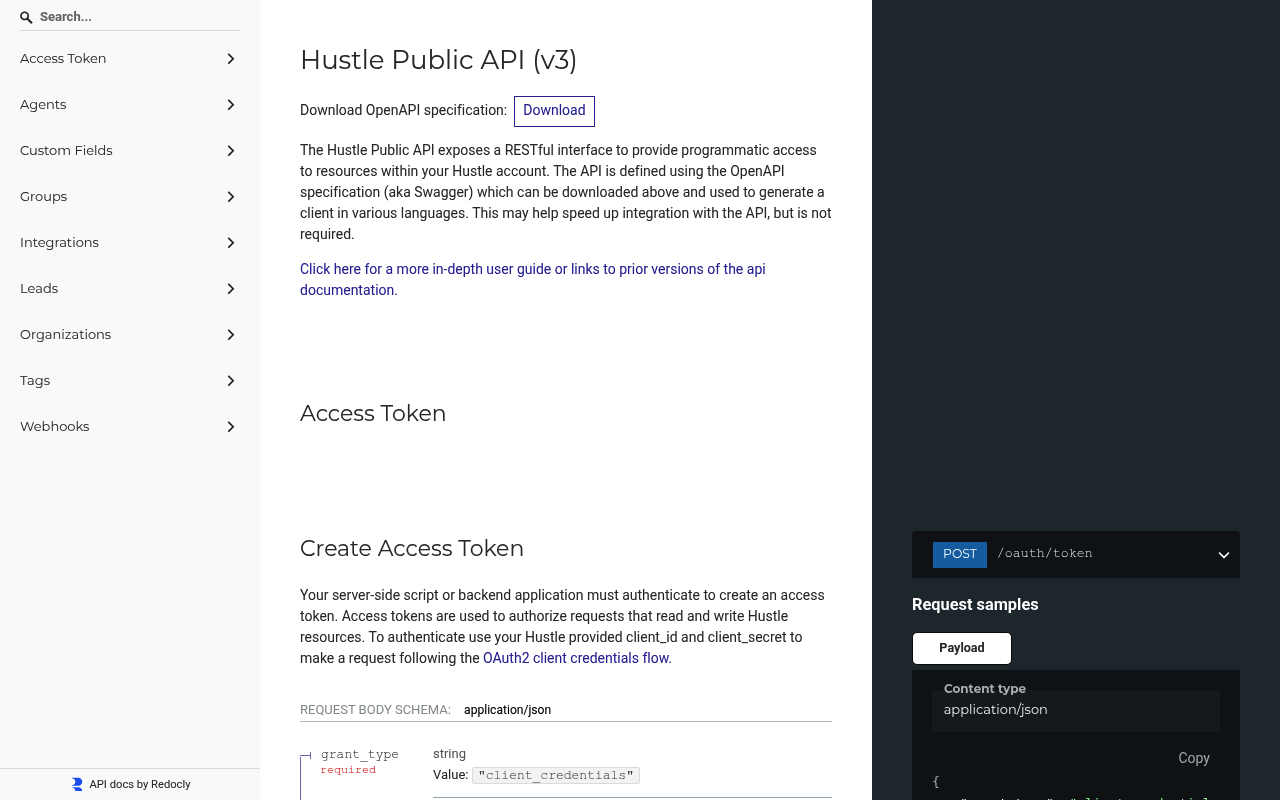Open the Webhooks sidebar section
The height and width of the screenshot is (800, 1280).
coord(130,426)
